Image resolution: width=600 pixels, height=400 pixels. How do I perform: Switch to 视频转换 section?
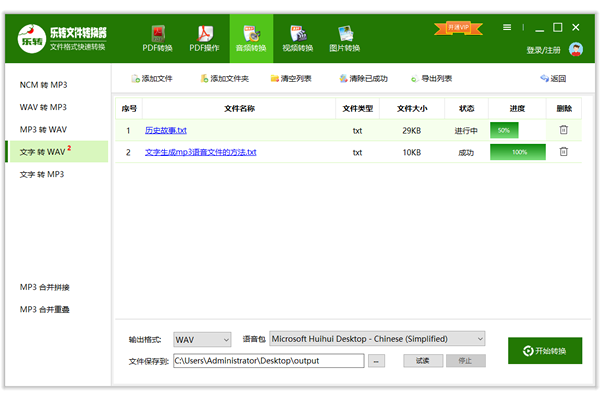click(297, 38)
